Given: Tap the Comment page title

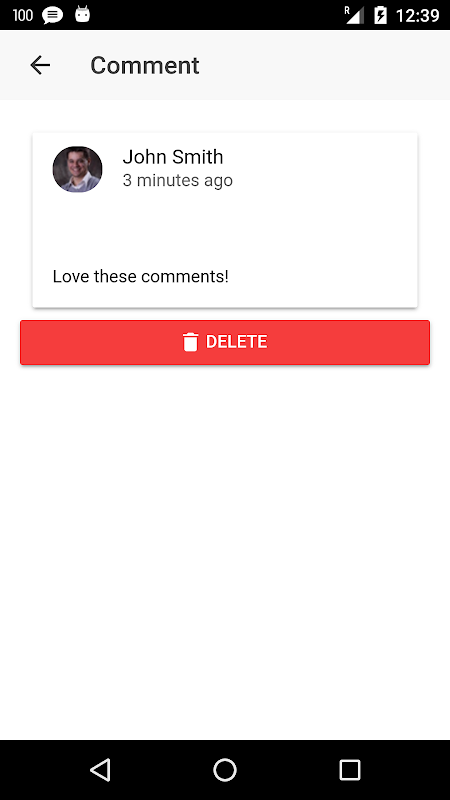Looking at the screenshot, I should click(x=145, y=65).
